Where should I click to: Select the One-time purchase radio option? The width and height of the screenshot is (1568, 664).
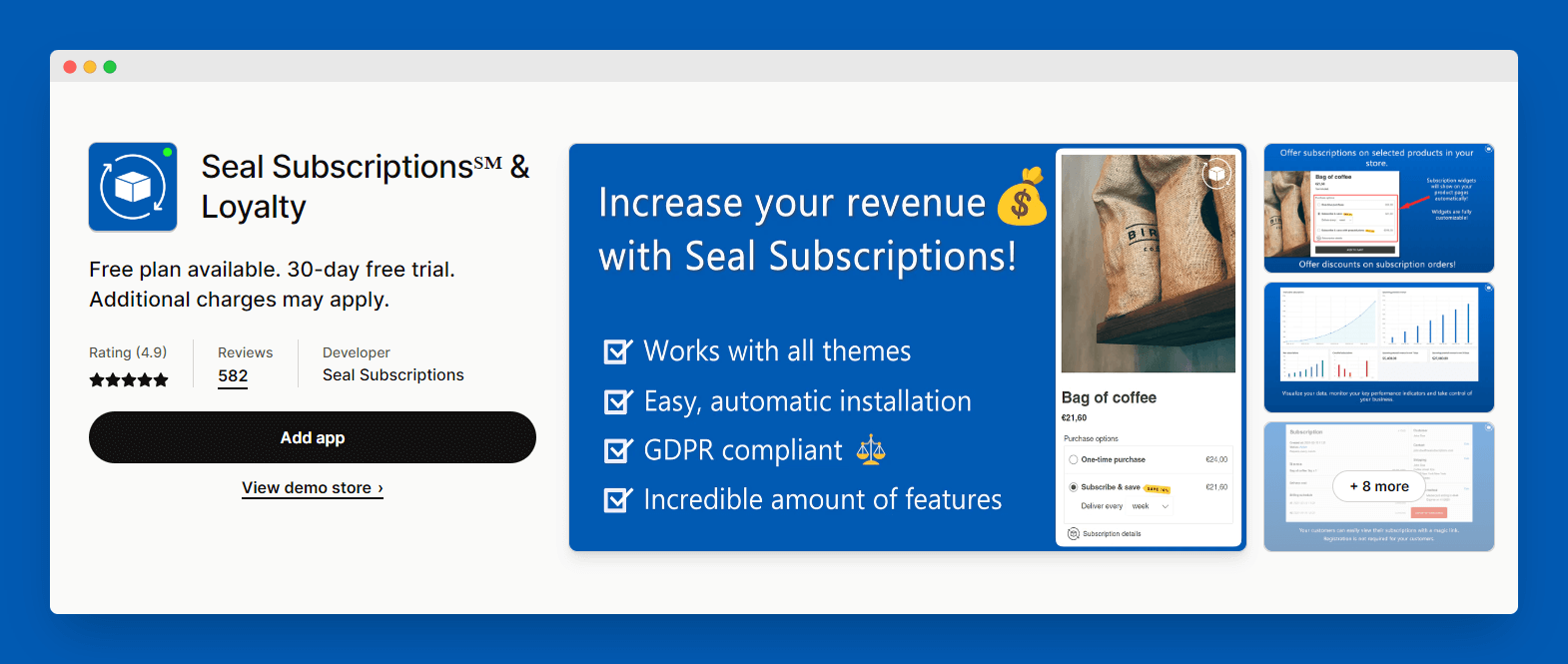click(1074, 460)
